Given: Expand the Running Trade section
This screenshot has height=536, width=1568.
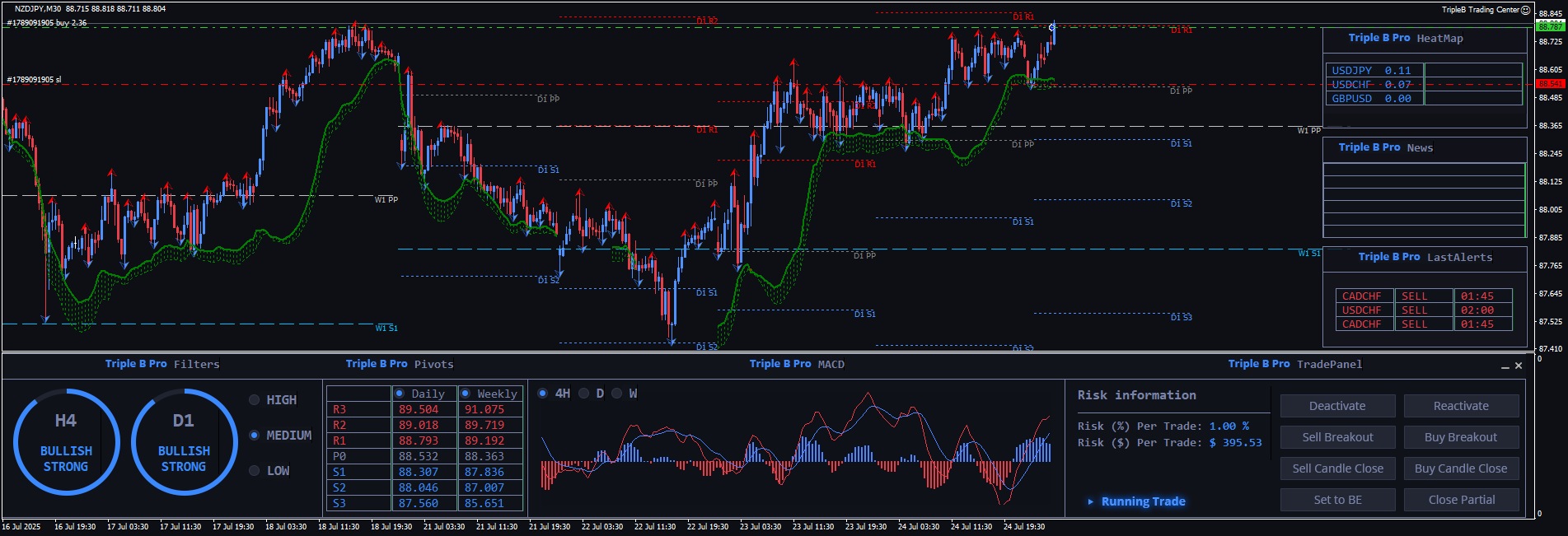Looking at the screenshot, I should tap(1091, 501).
